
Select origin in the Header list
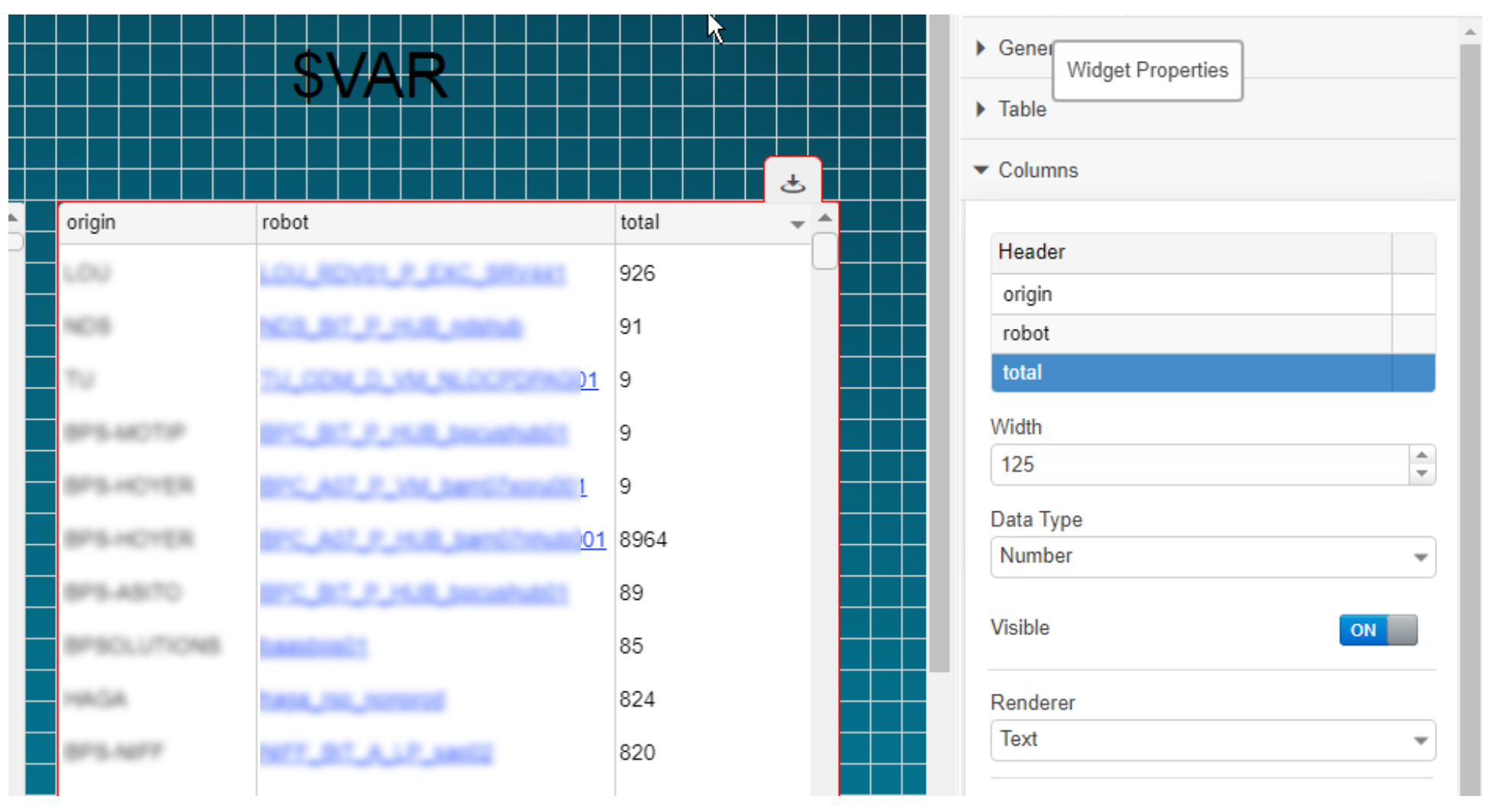[1191, 295]
